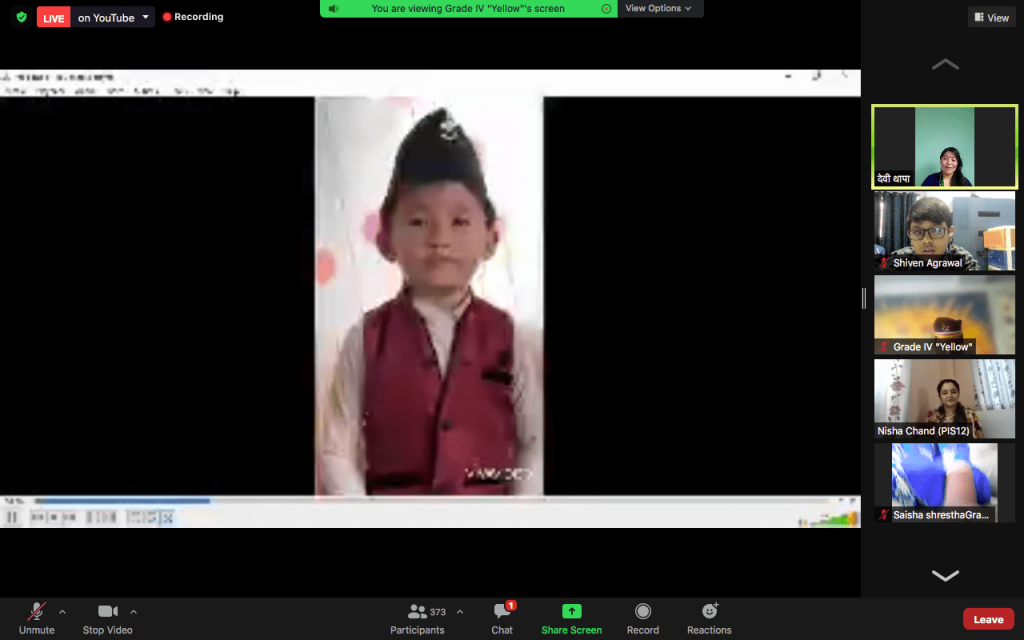The height and width of the screenshot is (640, 1024).
Task: Select Shiven Agrawal's video thumbnail
Action: pyautogui.click(x=945, y=231)
